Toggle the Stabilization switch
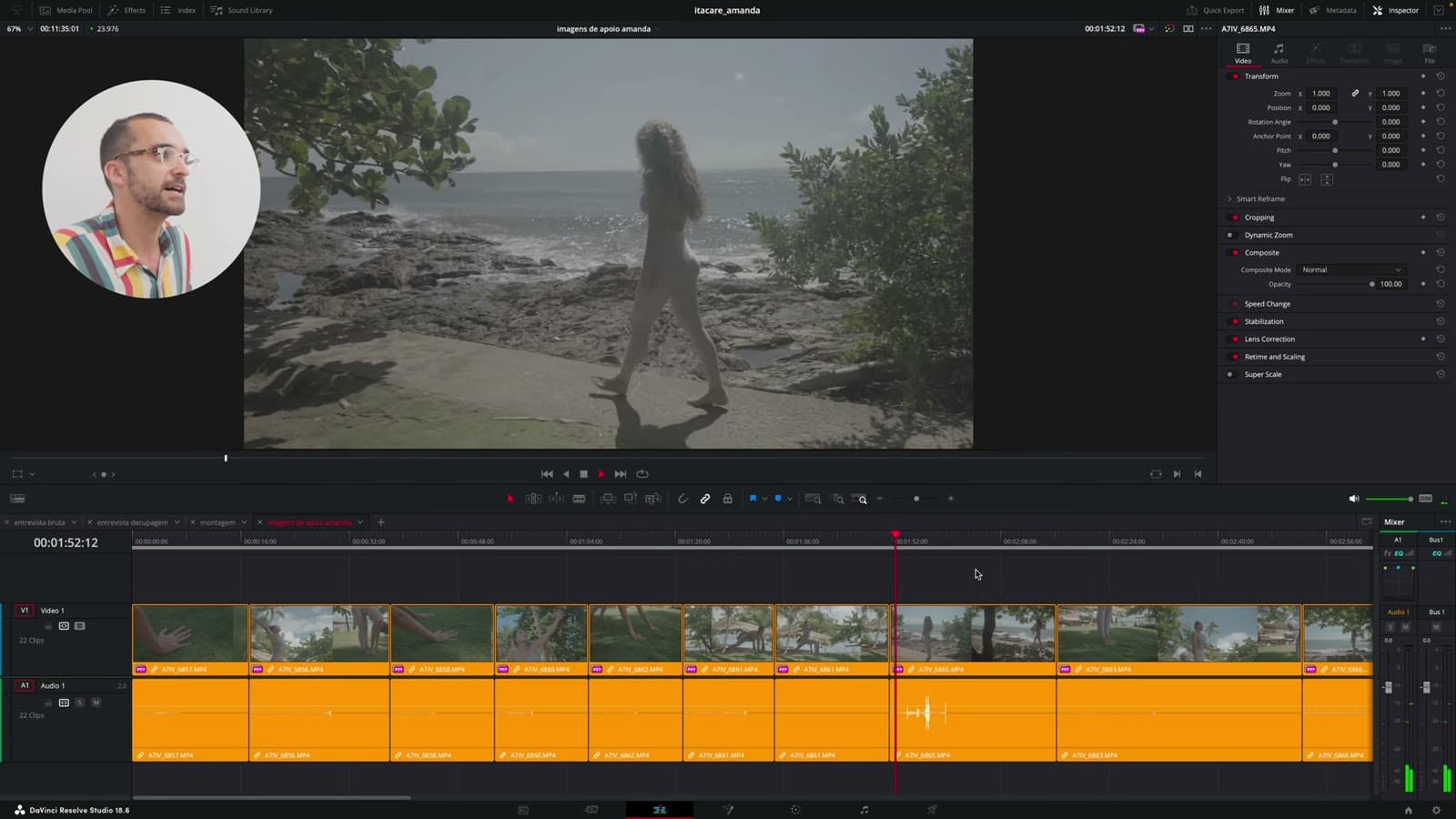 pos(1234,321)
